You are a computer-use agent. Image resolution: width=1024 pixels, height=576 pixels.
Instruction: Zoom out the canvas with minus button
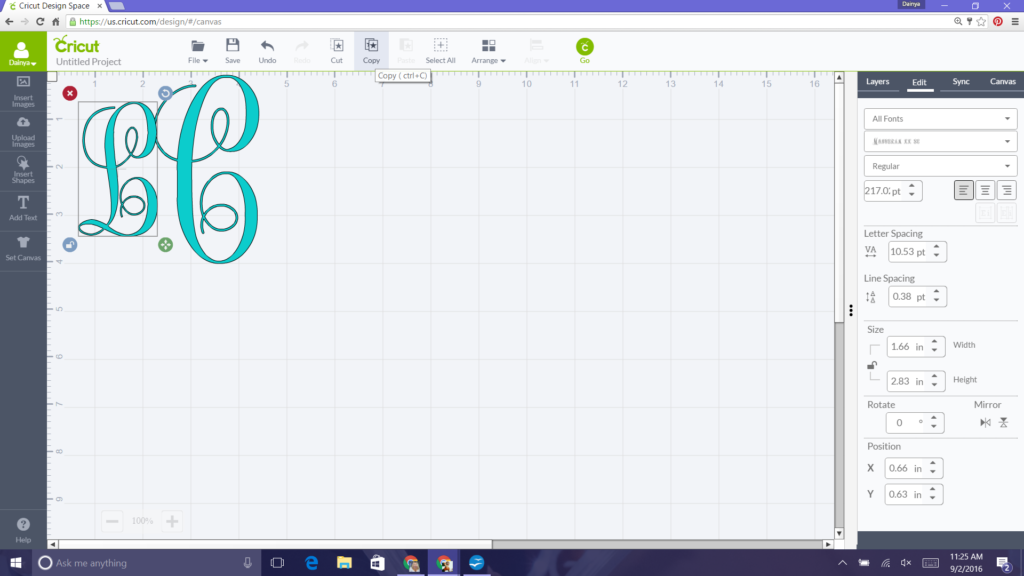coord(112,521)
